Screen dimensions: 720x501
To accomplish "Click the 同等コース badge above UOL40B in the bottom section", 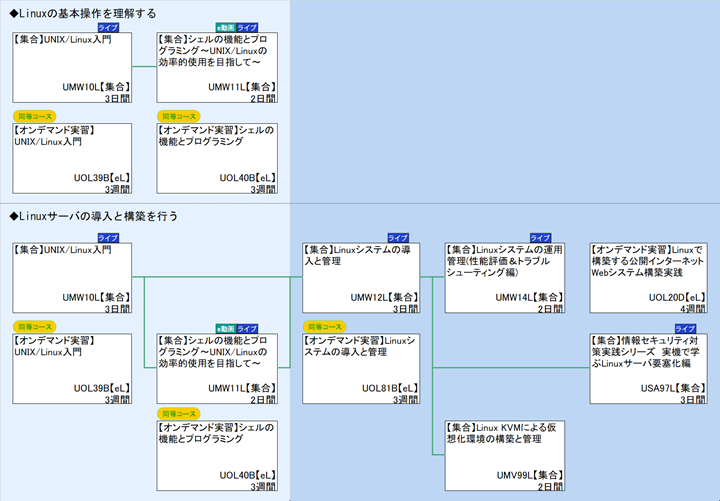I will 179,413.
